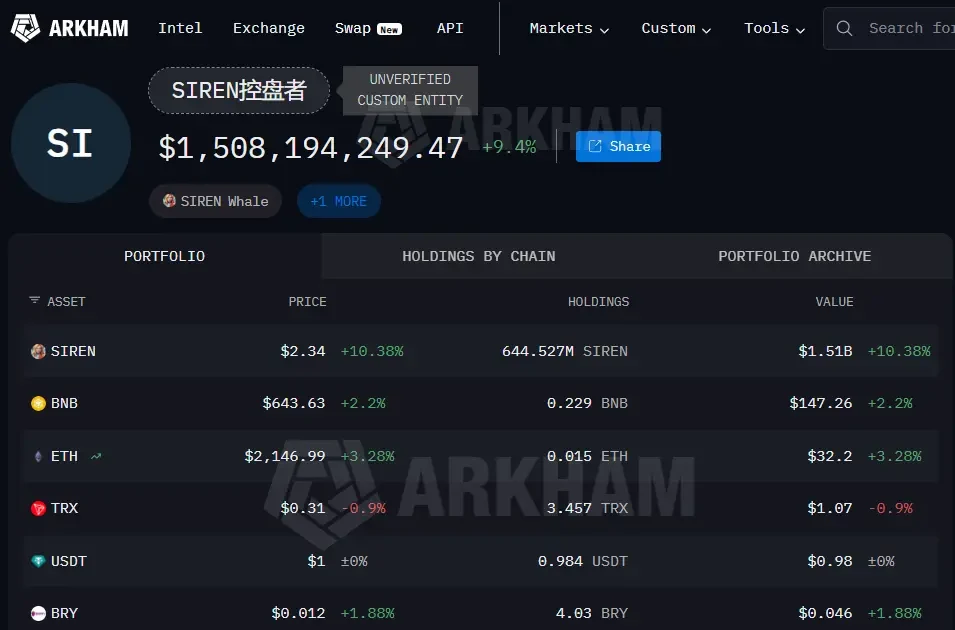Click the BRY price $0.012
This screenshot has height=630, width=955.
tap(298, 613)
